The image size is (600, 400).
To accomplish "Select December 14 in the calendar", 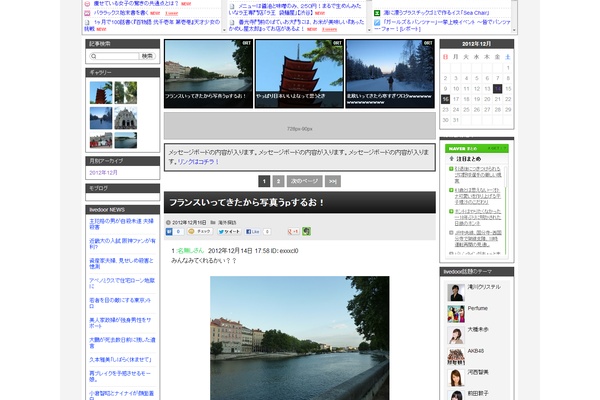I will [x=497, y=89].
